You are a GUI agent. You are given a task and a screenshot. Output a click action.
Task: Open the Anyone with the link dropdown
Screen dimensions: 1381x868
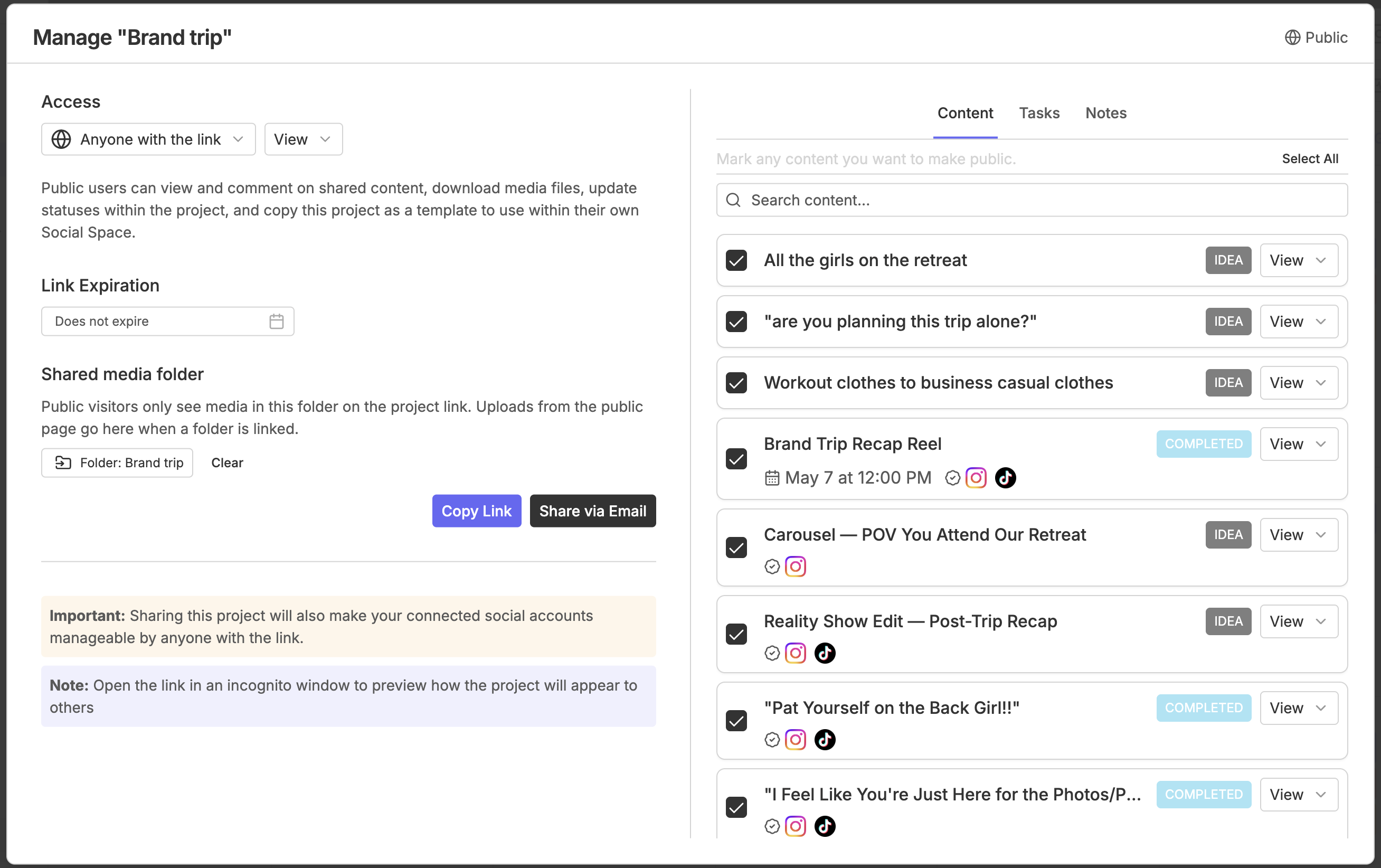coord(148,139)
